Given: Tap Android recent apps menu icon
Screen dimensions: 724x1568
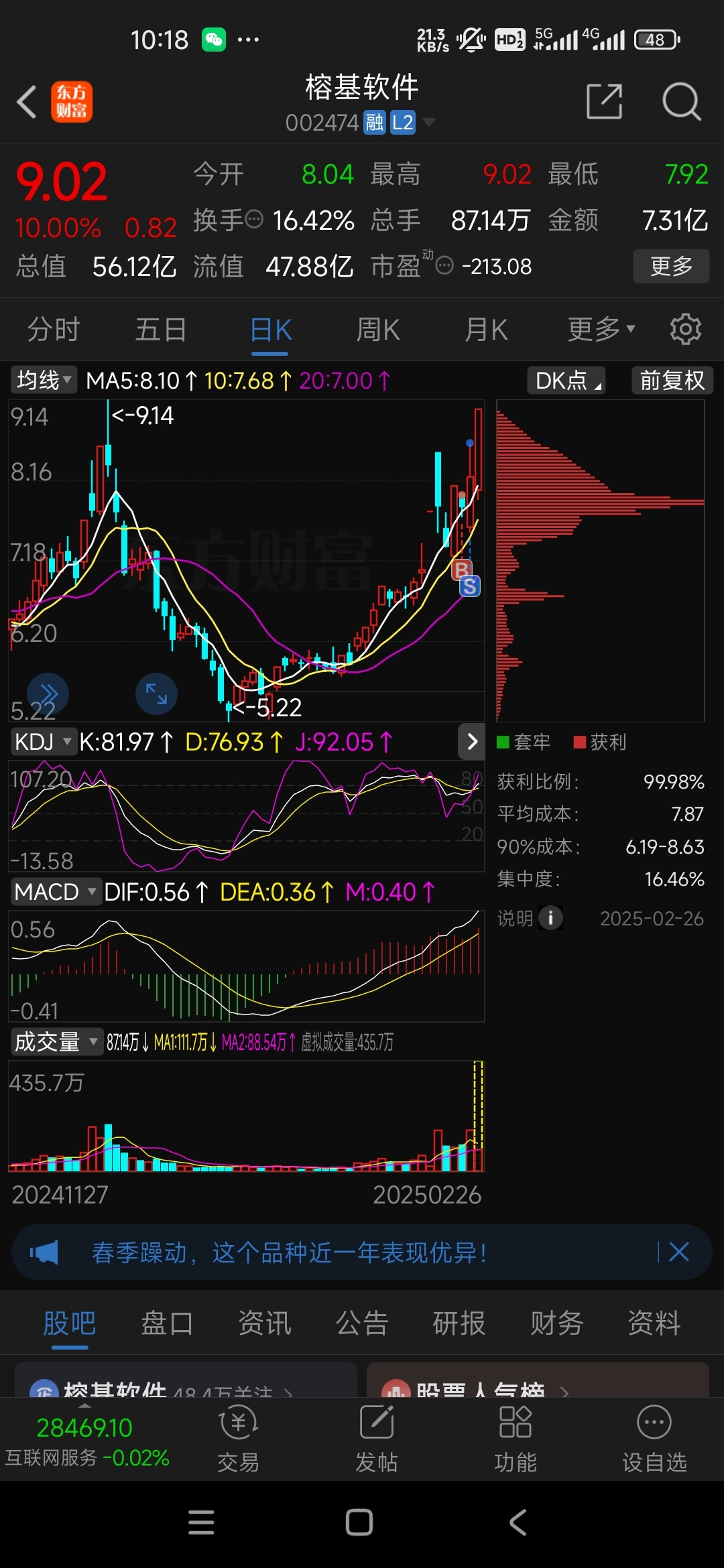Looking at the screenshot, I should (x=201, y=1522).
